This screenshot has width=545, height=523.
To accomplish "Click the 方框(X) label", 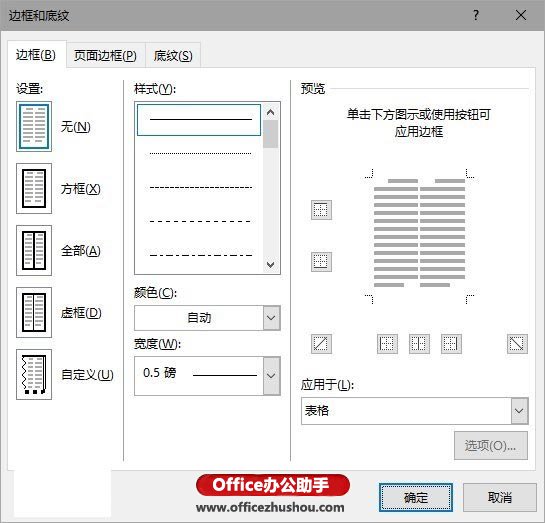I will (x=81, y=189).
